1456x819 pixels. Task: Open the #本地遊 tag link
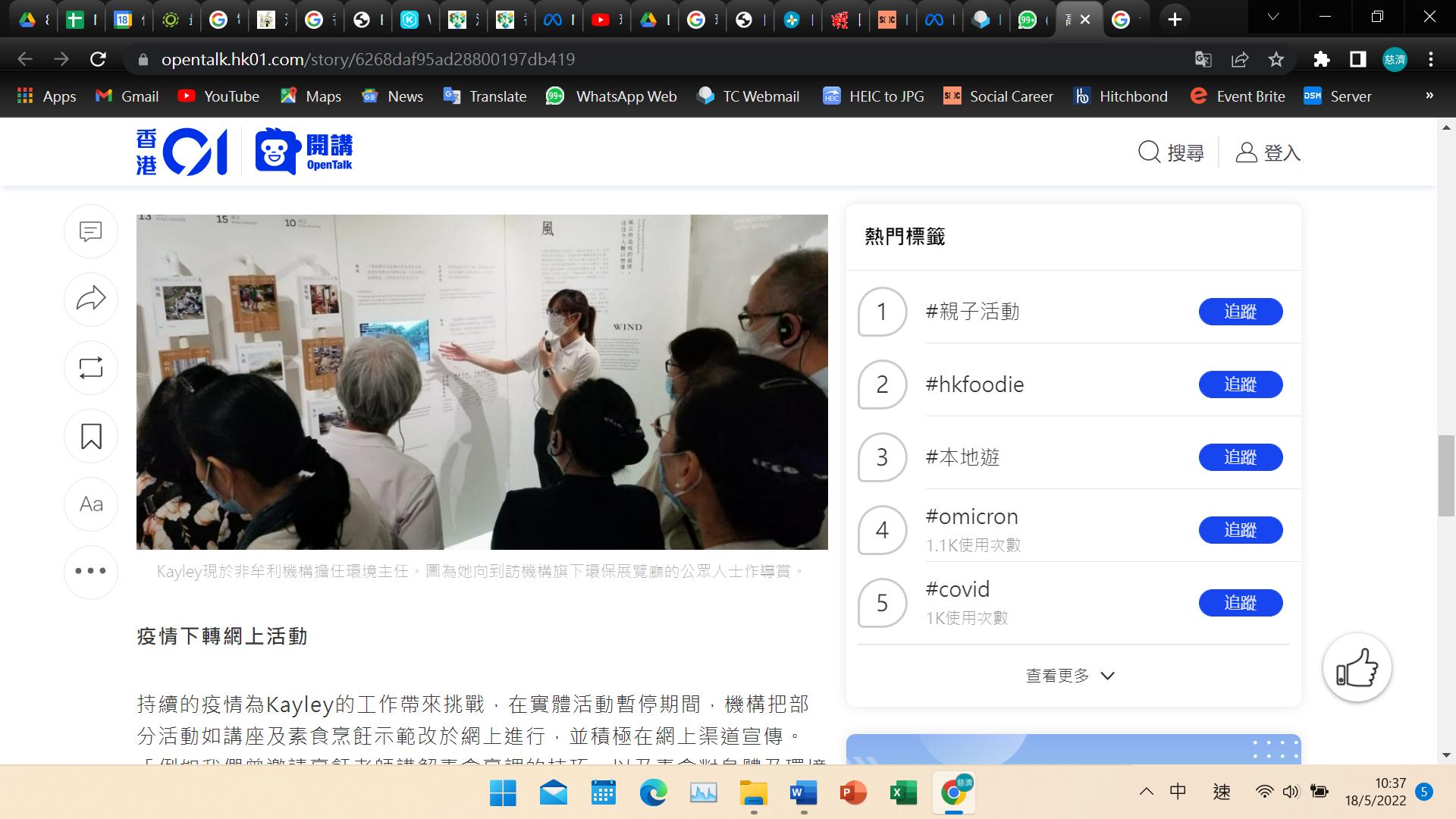[962, 457]
